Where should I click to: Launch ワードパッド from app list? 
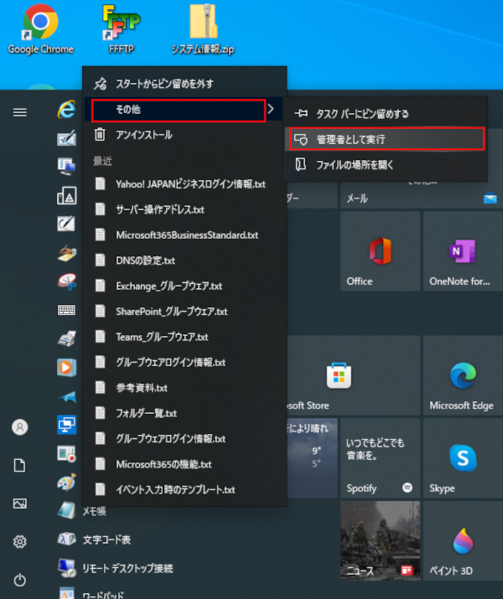pyautogui.click(x=91, y=594)
